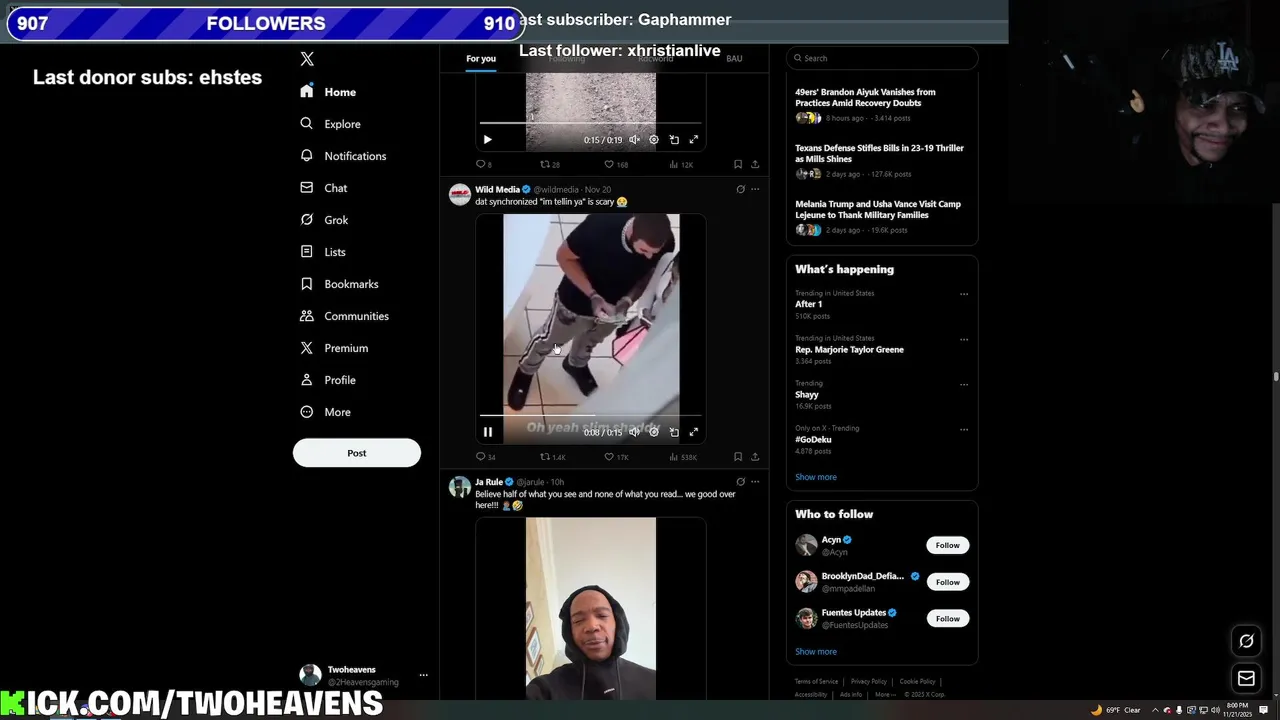Image resolution: width=1280 pixels, height=720 pixels.
Task: Show more trends under What's happening
Action: click(x=816, y=477)
